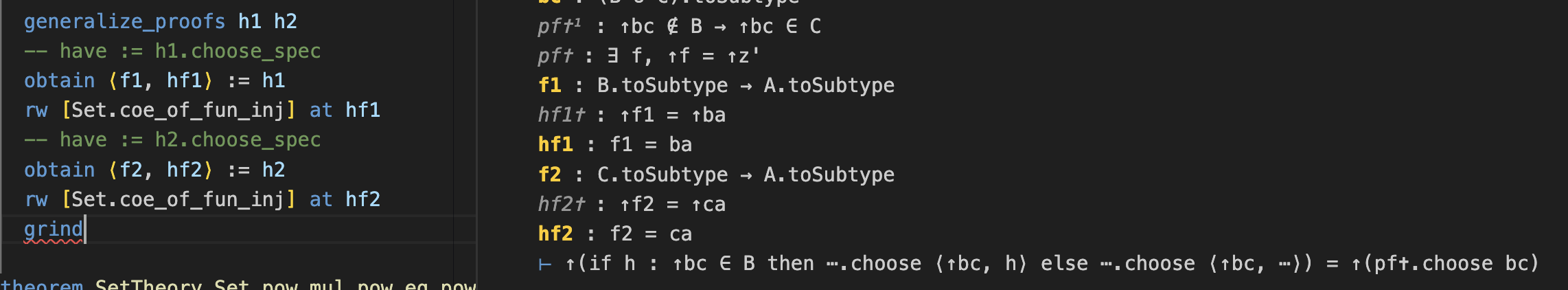Click the generalize_proofs keyword in editor
Screen dimensions: 1568x290
pos(124,22)
